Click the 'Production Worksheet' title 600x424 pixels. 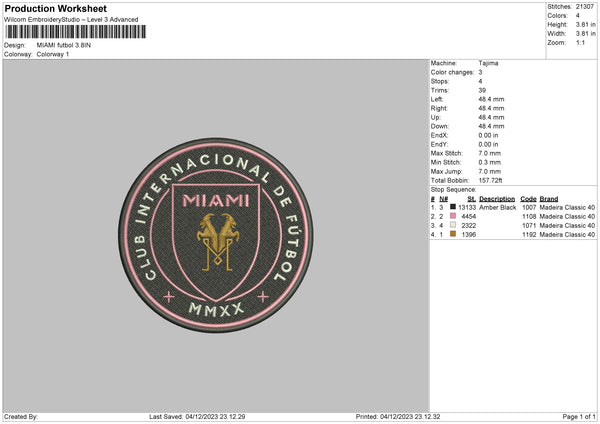(x=55, y=8)
